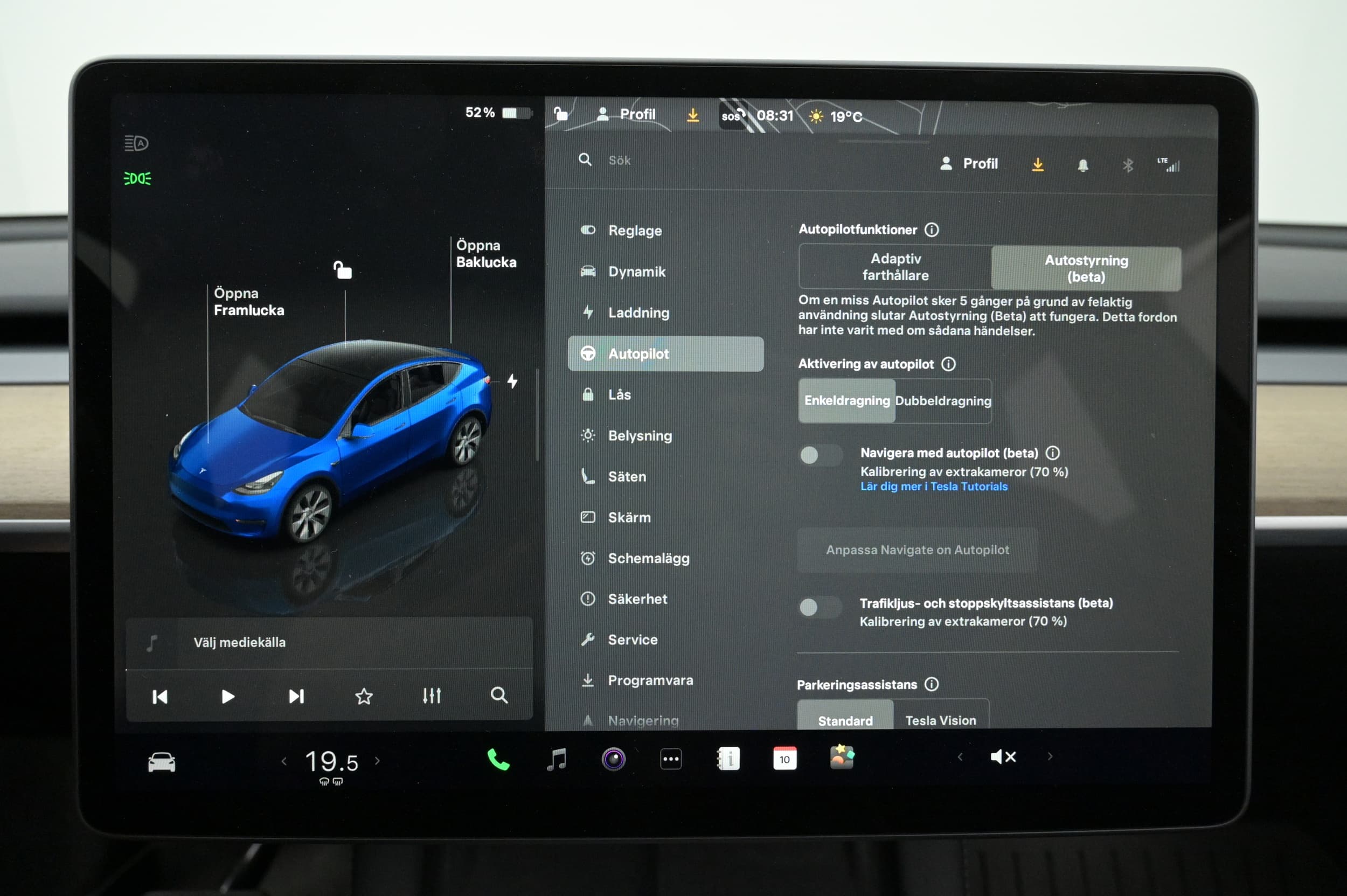This screenshot has width=1347, height=896.
Task: Choose Dubbeldragning activation
Action: pyautogui.click(x=943, y=400)
